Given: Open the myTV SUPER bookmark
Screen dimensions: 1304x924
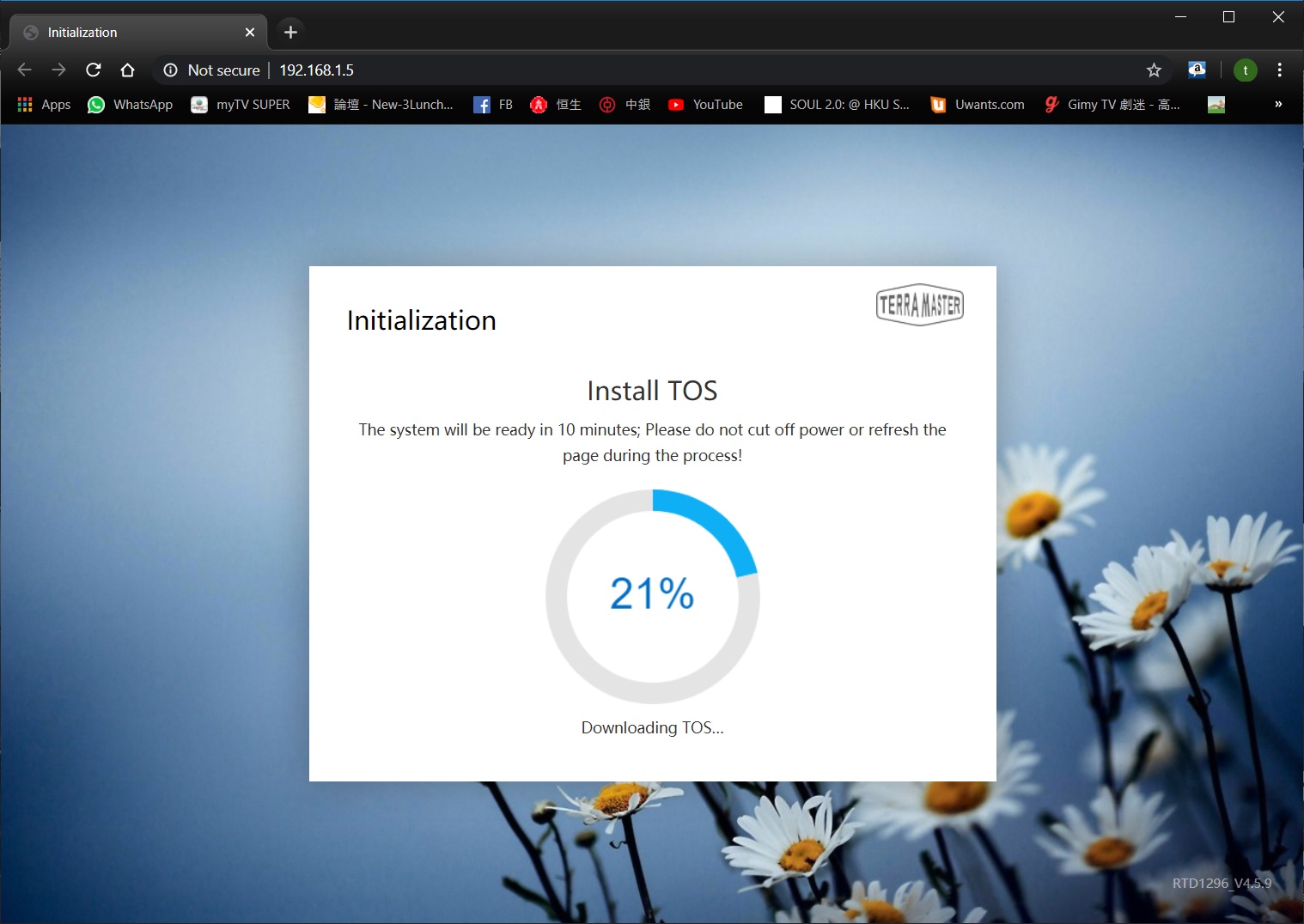Looking at the screenshot, I should point(241,105).
